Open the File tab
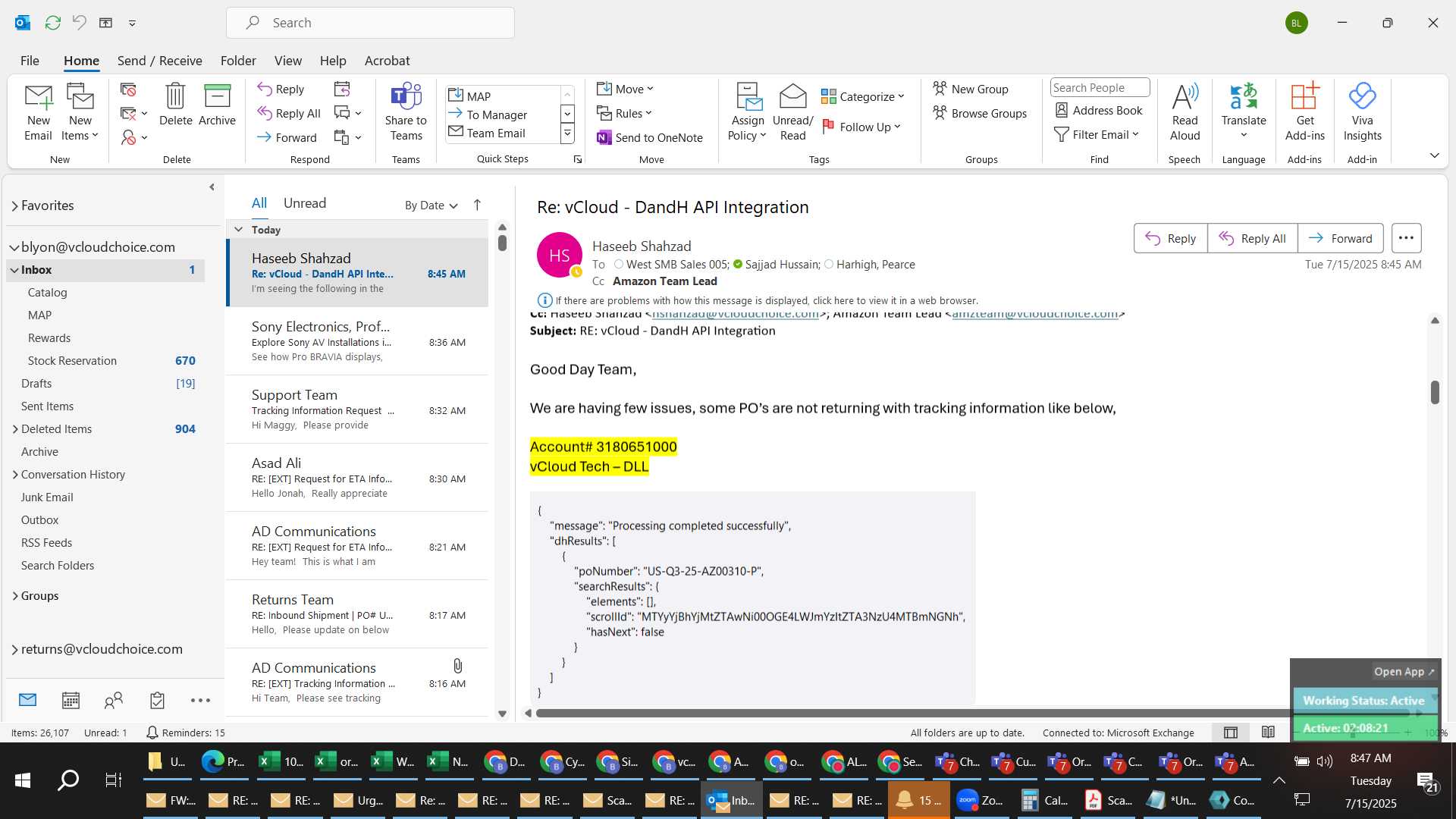This screenshot has height=819, width=1456. point(30,61)
